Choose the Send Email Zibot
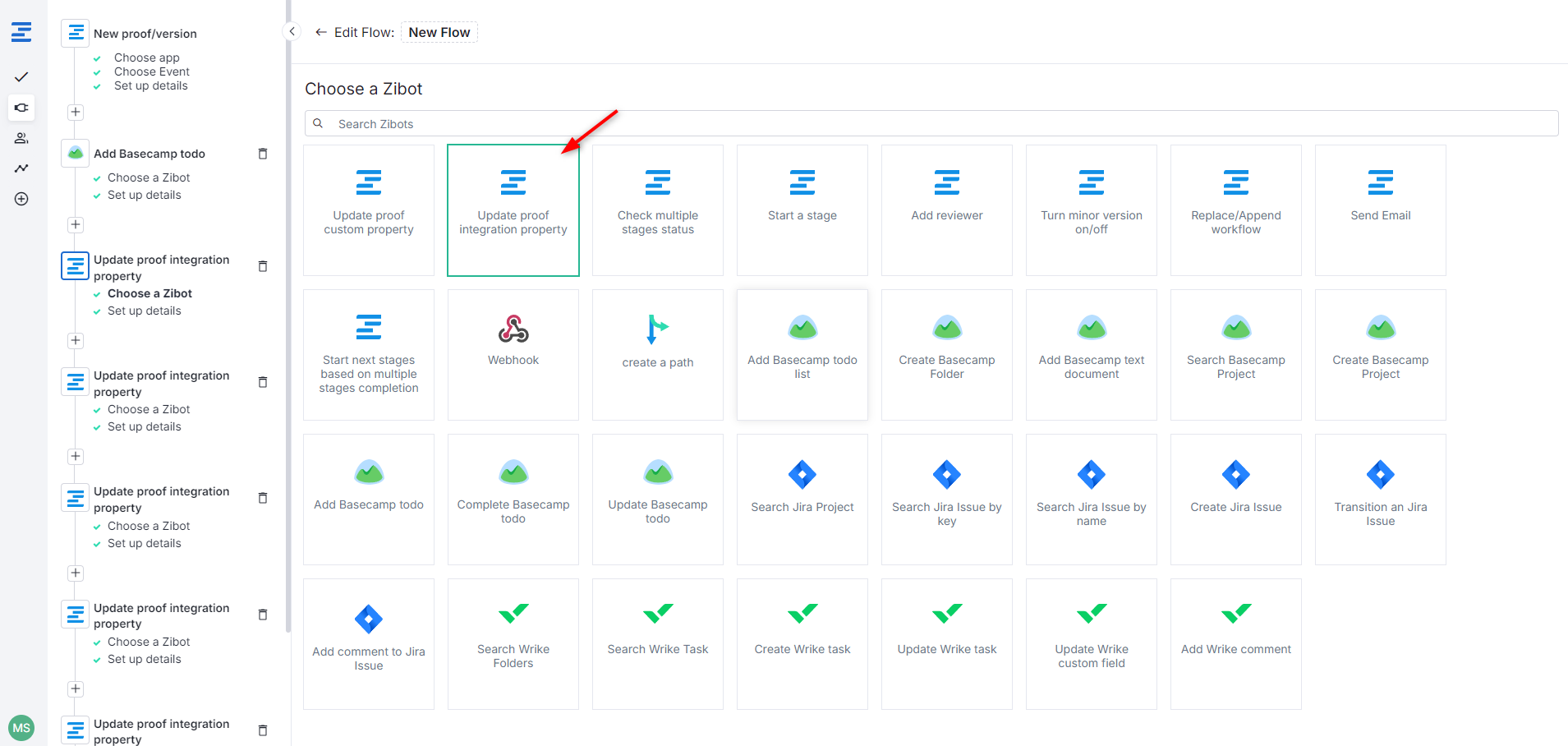The image size is (1568, 746). [1381, 210]
